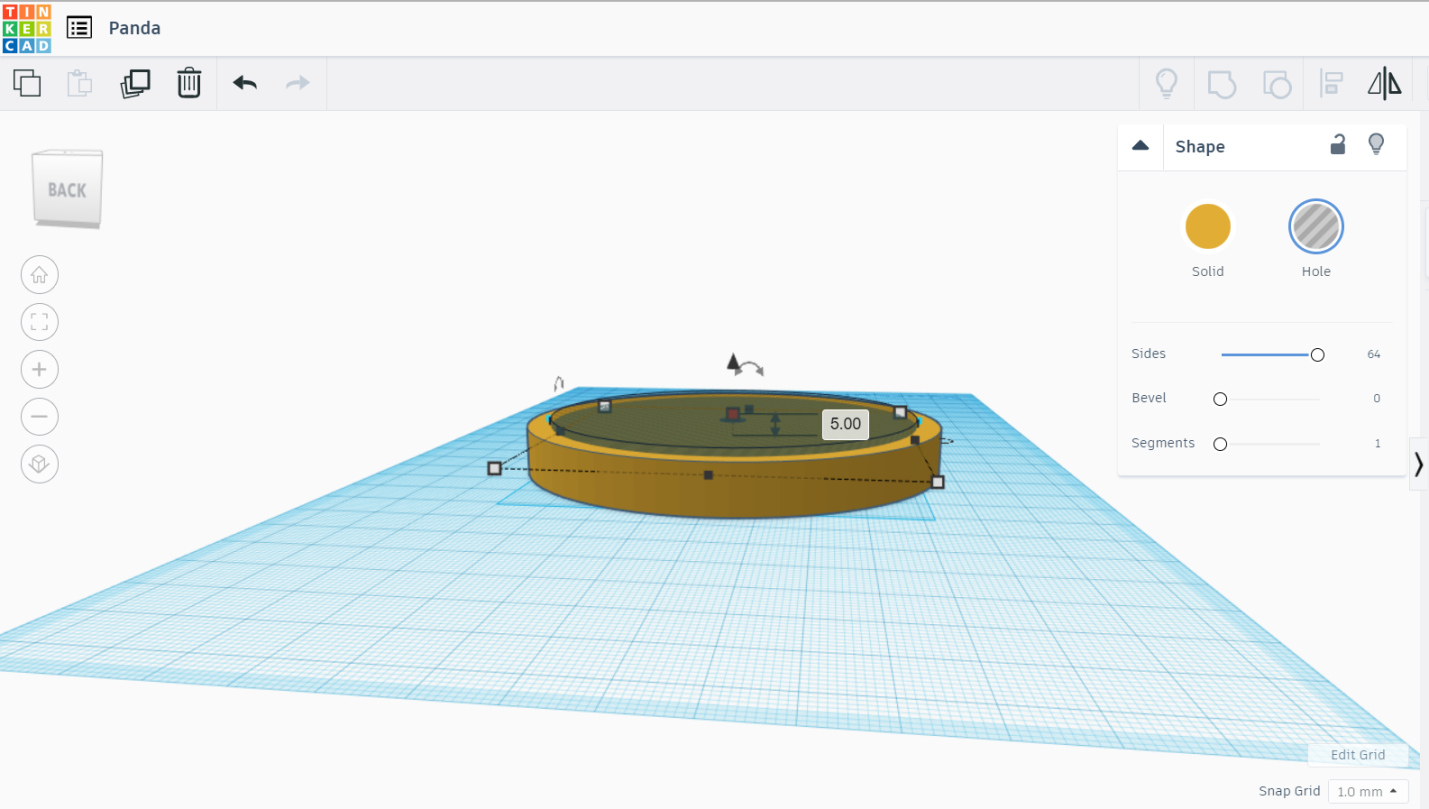Screen dimensions: 1429x809
Task: Collapse the Shape panel with arrow
Action: 1140,146
